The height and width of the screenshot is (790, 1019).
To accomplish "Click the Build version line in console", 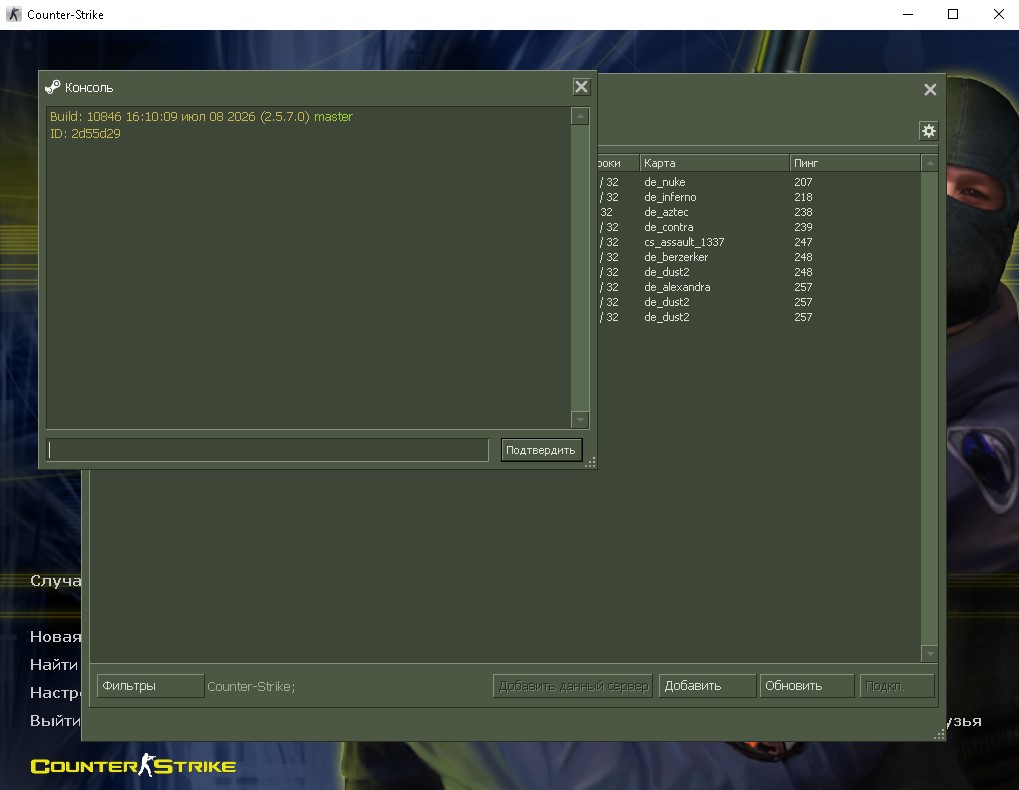I will coord(201,117).
